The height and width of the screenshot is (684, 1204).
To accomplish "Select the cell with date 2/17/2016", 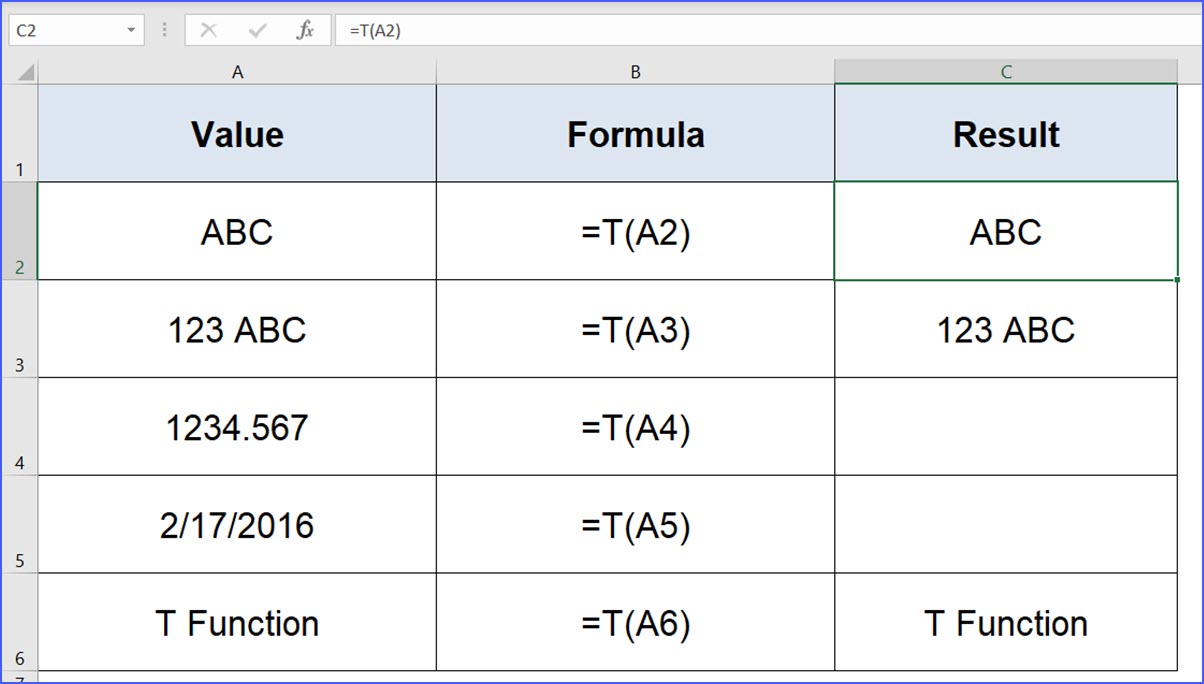I will pyautogui.click(x=237, y=526).
